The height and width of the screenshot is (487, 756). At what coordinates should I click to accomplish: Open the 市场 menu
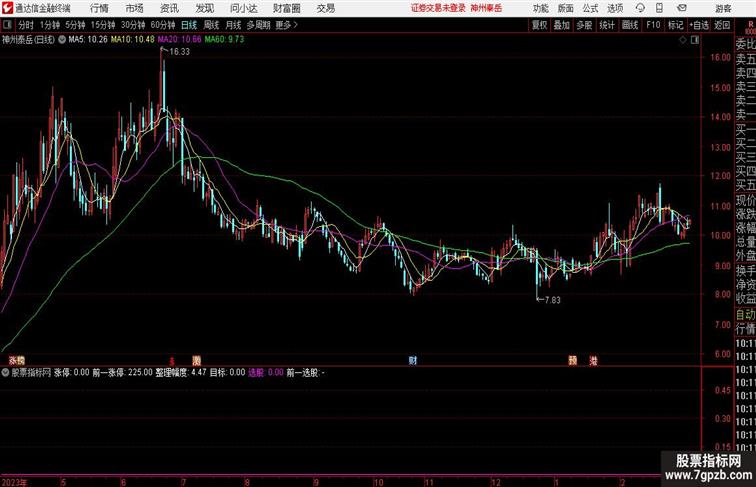coord(135,8)
